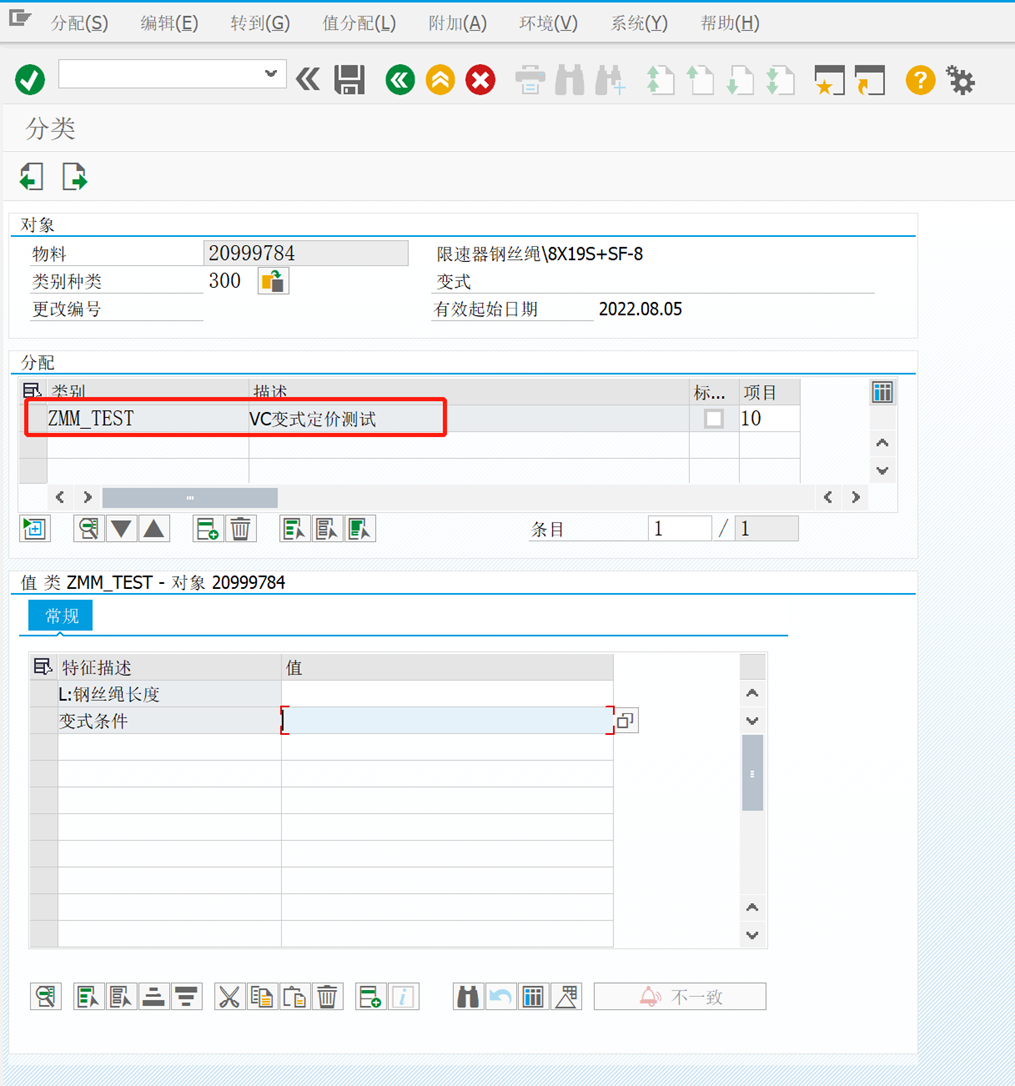Click trash delete icon in bottom toolbar
Viewport: 1015px width, 1086px height.
pos(327,997)
